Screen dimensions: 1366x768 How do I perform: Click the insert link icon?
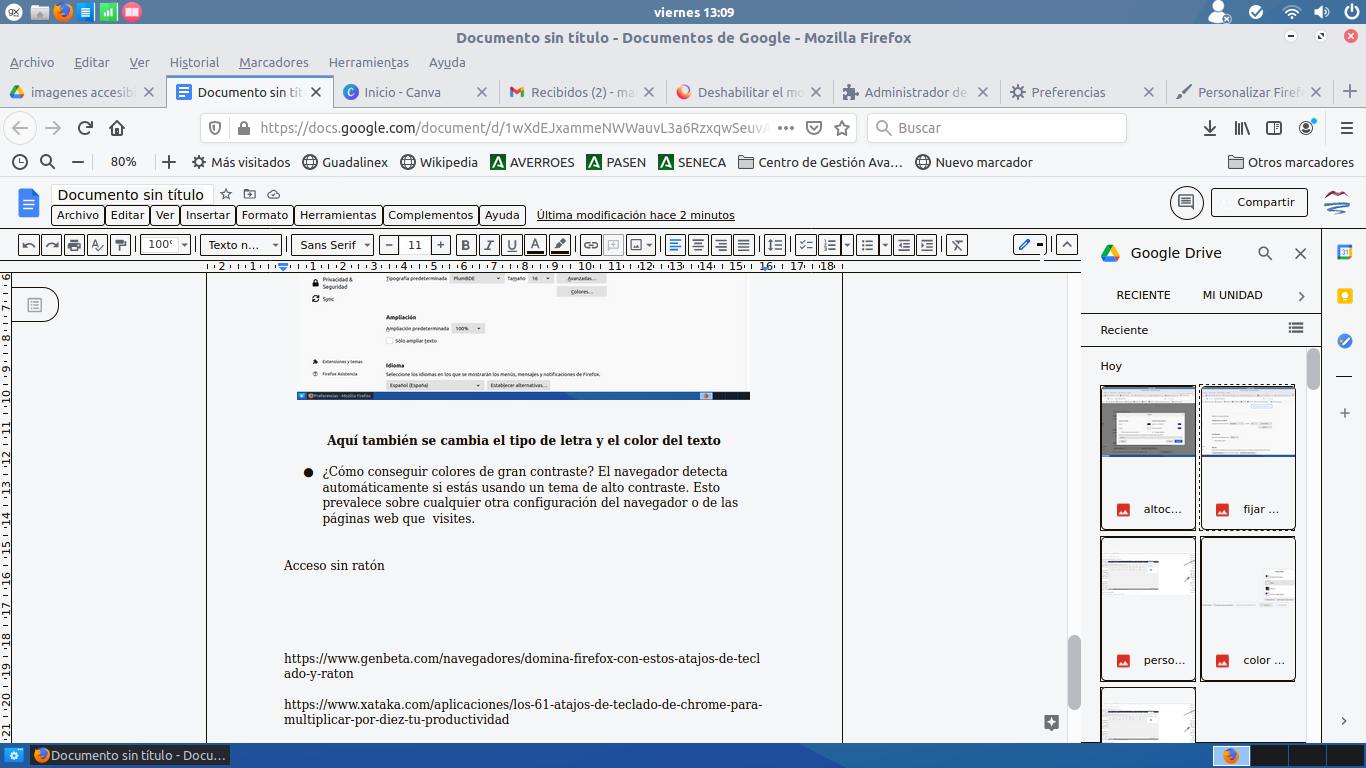point(591,245)
